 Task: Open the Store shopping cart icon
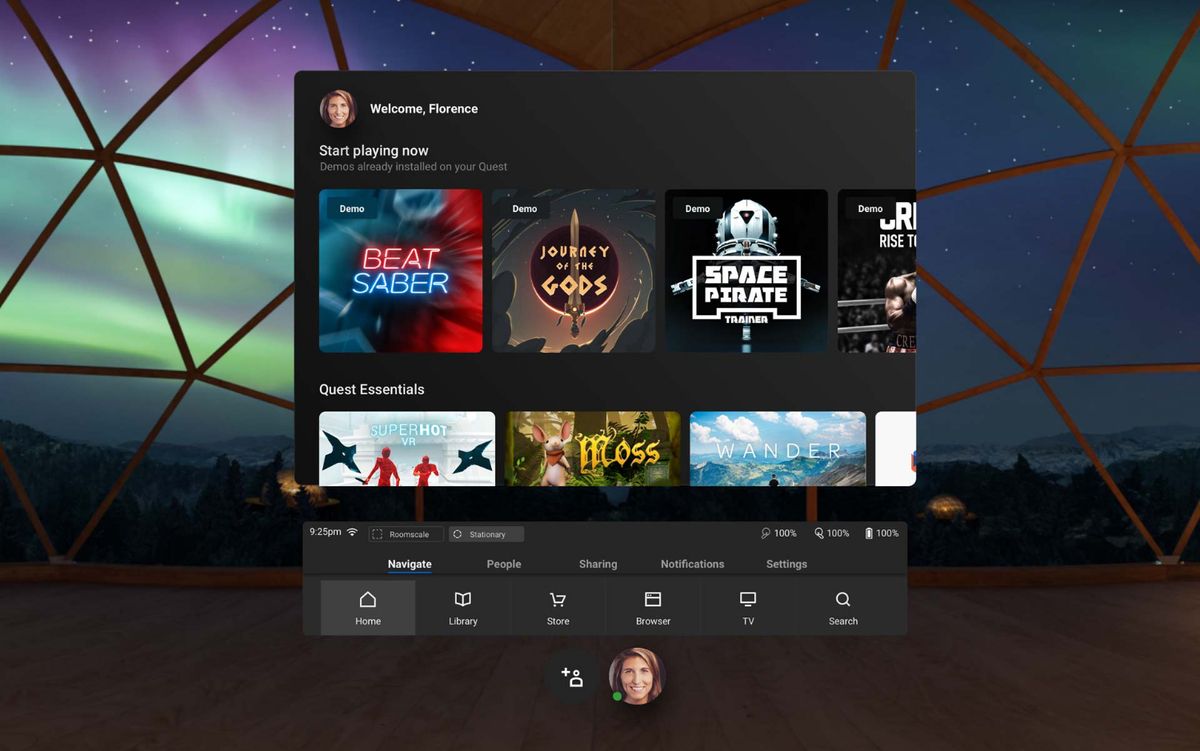pyautogui.click(x=557, y=600)
